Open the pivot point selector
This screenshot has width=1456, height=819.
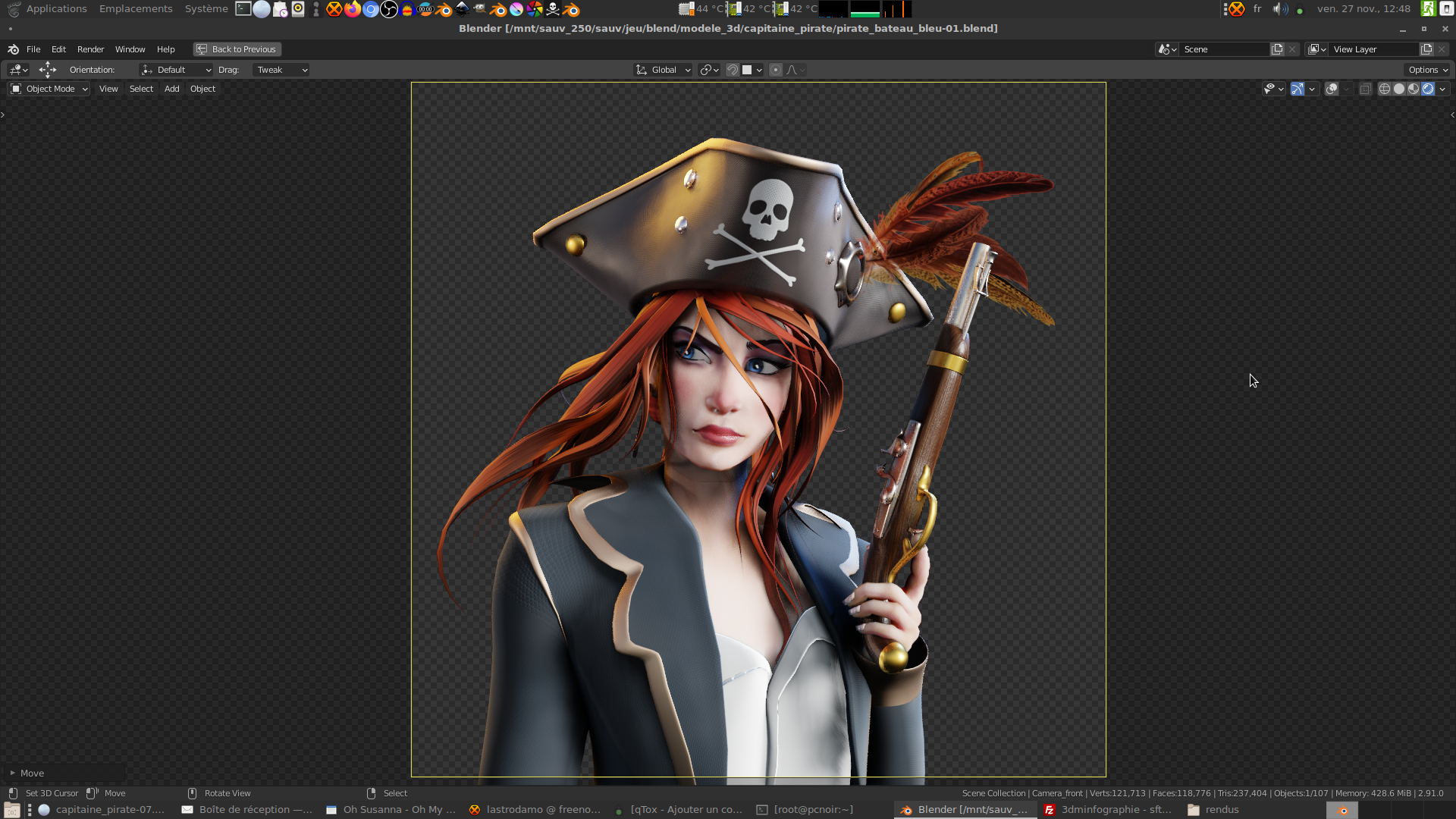709,70
